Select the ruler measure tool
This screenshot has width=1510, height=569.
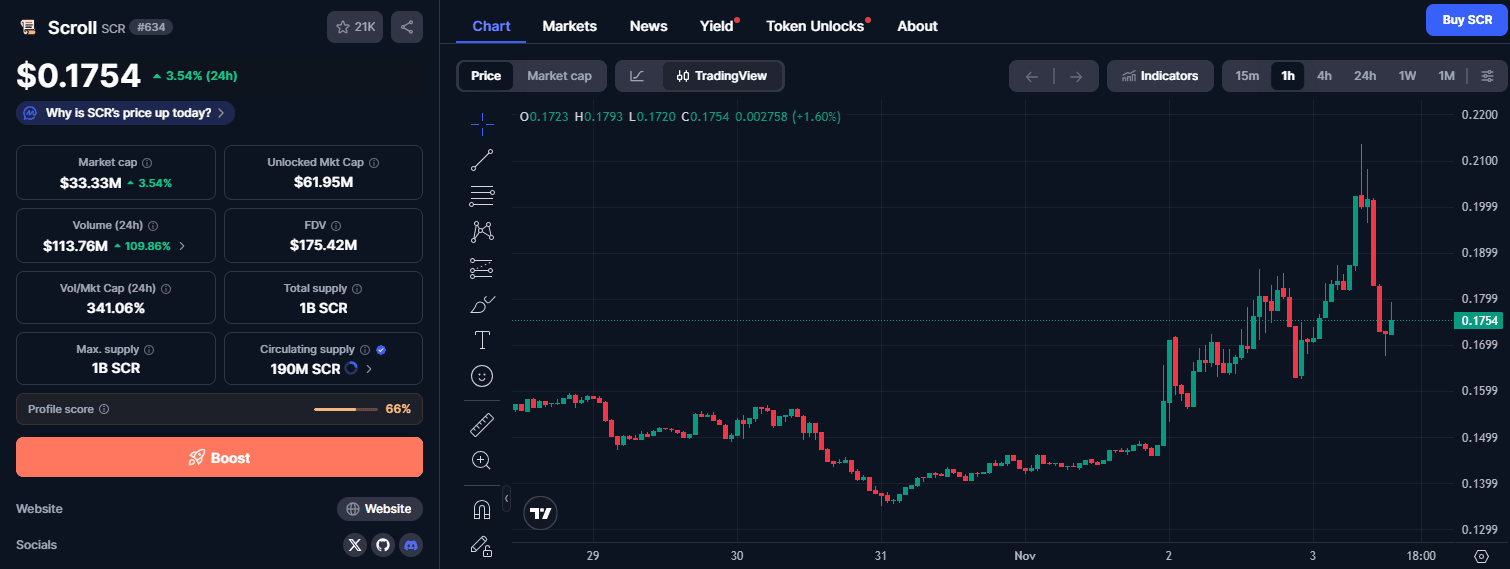tap(482, 424)
